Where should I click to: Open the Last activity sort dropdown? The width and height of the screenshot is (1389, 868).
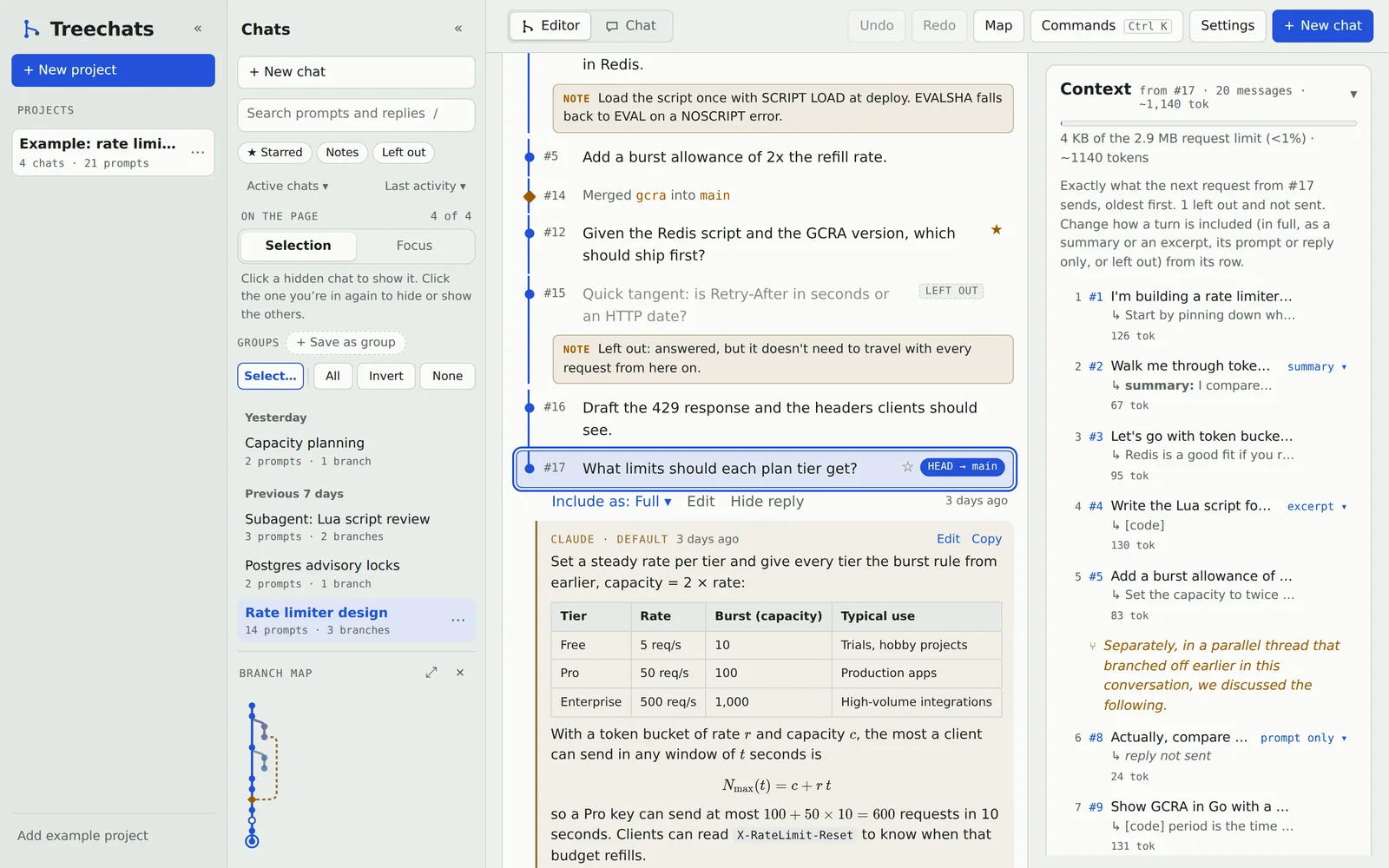(x=425, y=186)
